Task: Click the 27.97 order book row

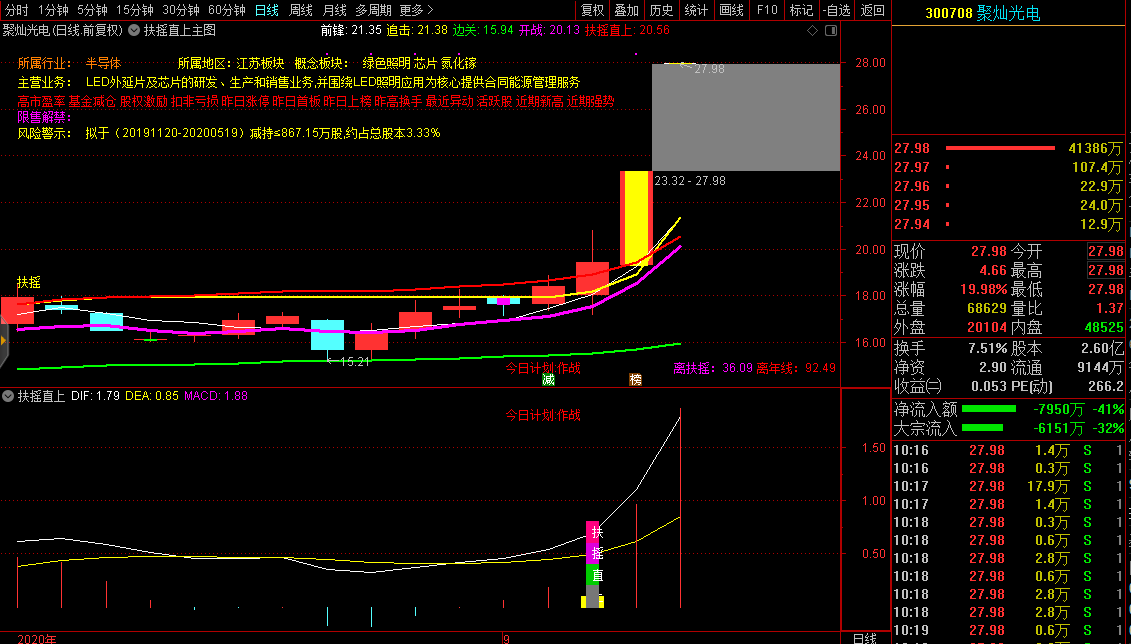Action: [1009, 167]
